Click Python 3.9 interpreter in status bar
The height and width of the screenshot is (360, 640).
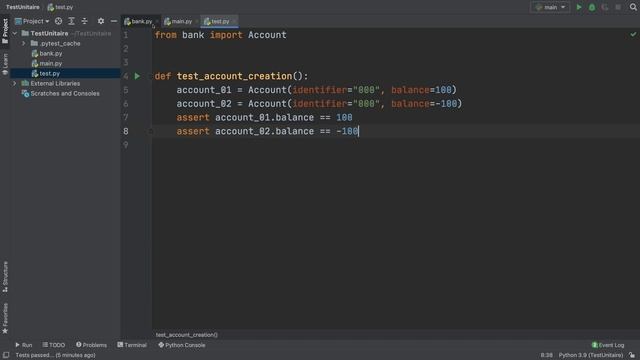(591, 355)
